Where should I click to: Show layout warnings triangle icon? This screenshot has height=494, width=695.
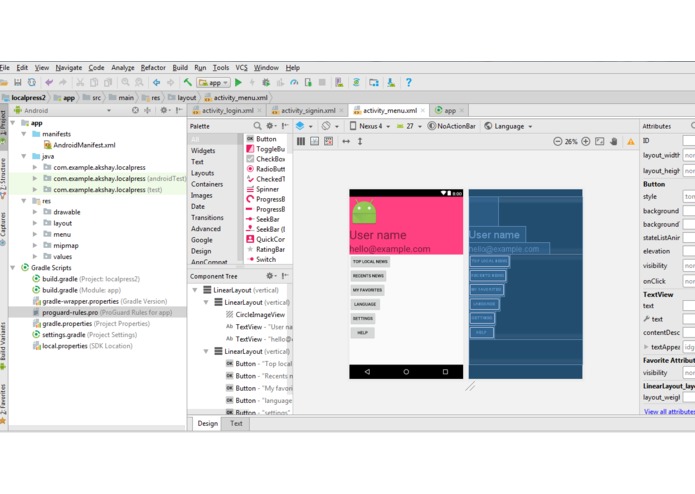coord(630,142)
